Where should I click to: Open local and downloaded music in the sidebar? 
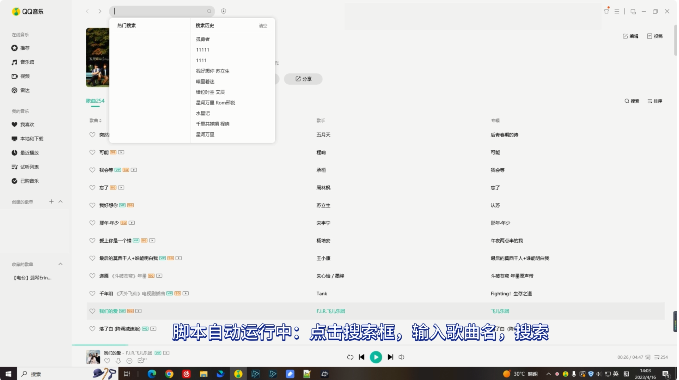coord(27,139)
